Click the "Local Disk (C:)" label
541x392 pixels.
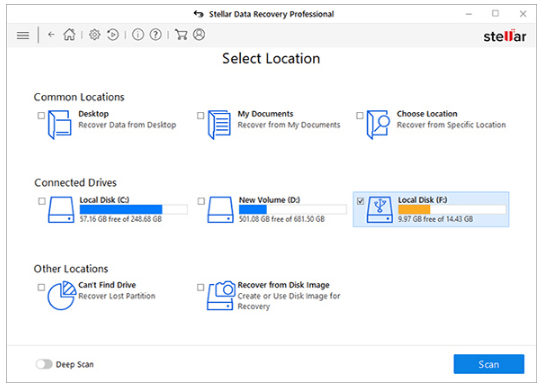coord(105,200)
